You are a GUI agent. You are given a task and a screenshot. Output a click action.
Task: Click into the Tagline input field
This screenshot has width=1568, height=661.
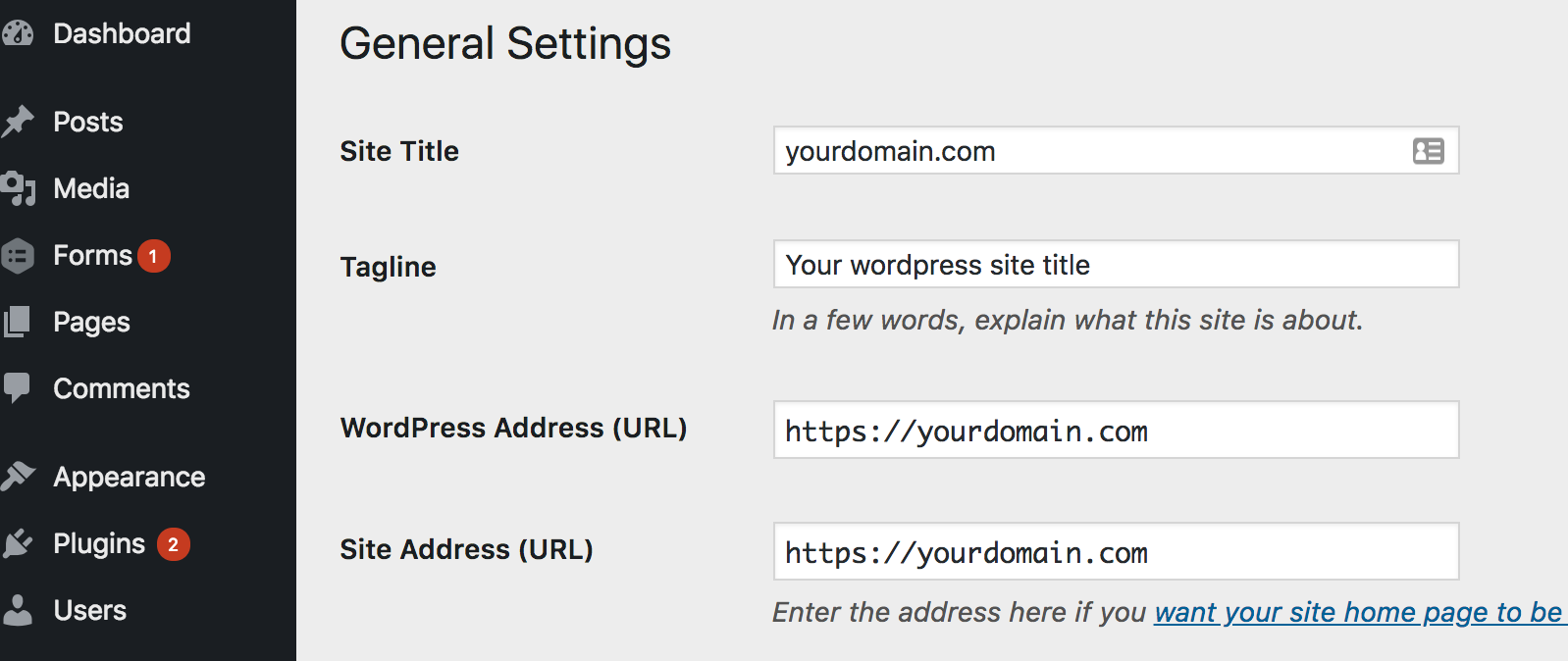click(1116, 264)
